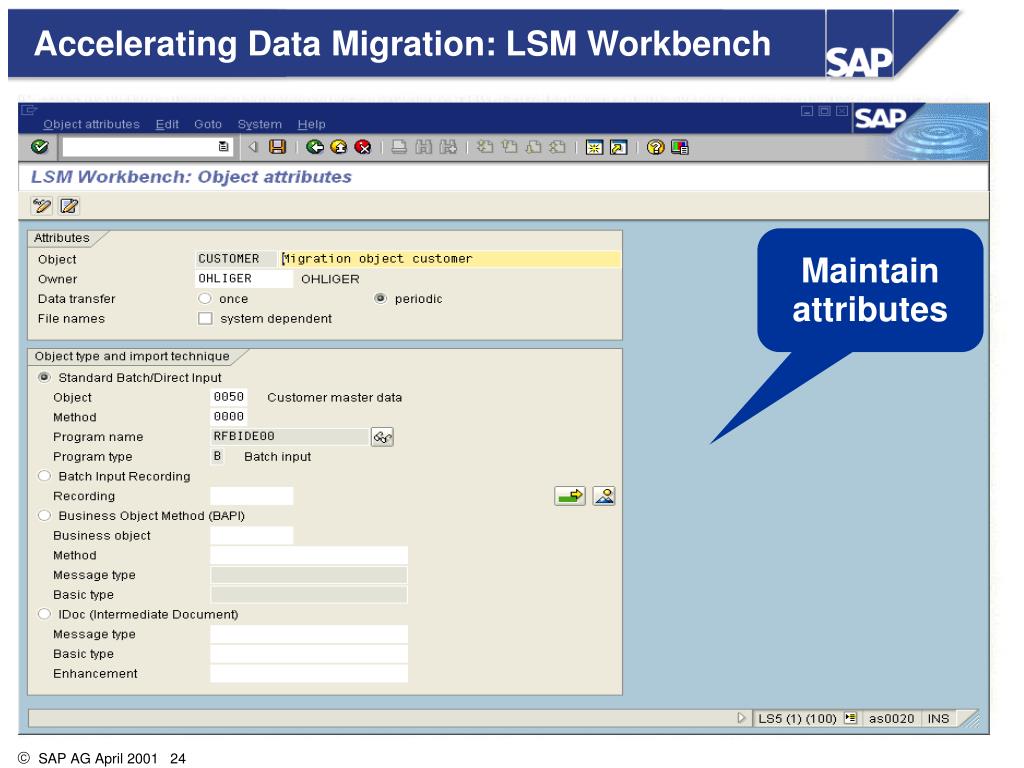Open the 'Object attributes' menu
This screenshot has width=1024, height=768.
pyautogui.click(x=91, y=124)
